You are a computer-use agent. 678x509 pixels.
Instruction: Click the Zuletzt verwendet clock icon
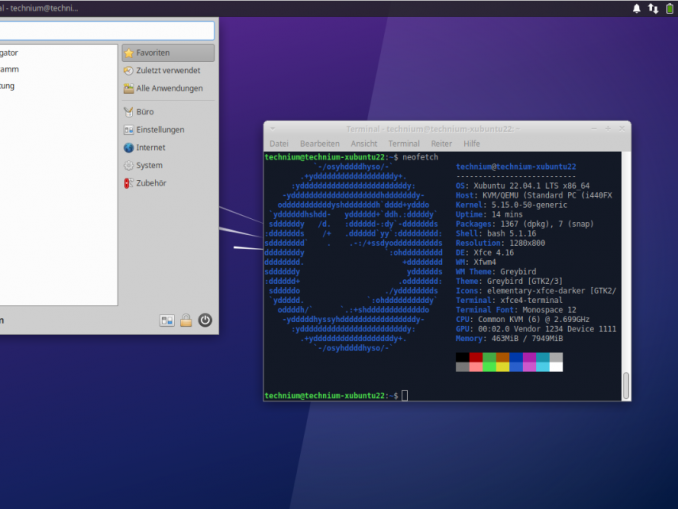pyautogui.click(x=128, y=70)
